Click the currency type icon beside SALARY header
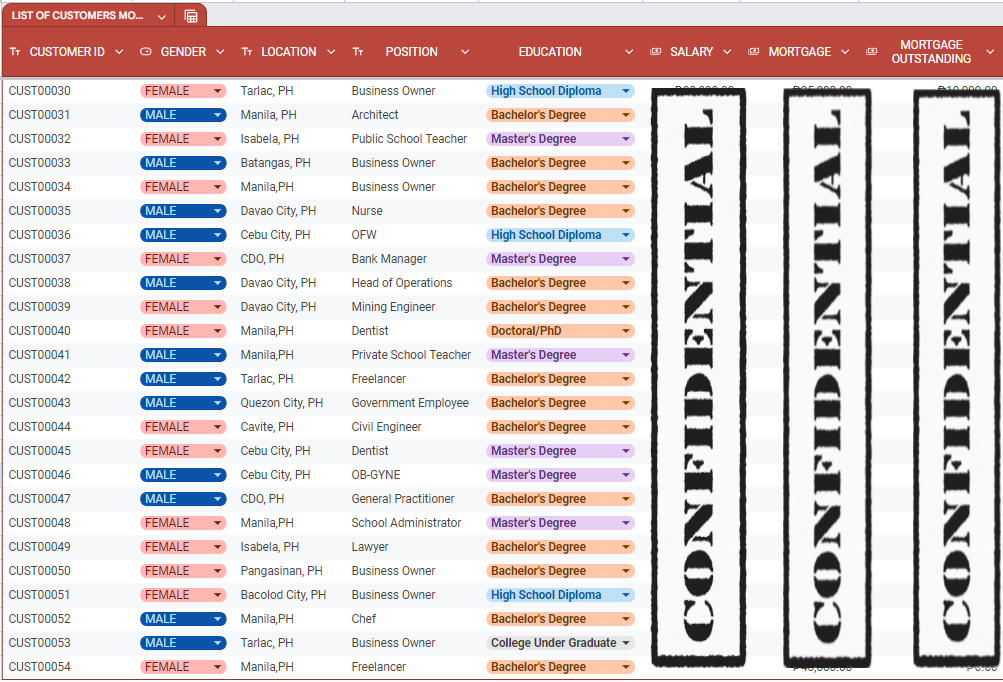 [x=656, y=52]
